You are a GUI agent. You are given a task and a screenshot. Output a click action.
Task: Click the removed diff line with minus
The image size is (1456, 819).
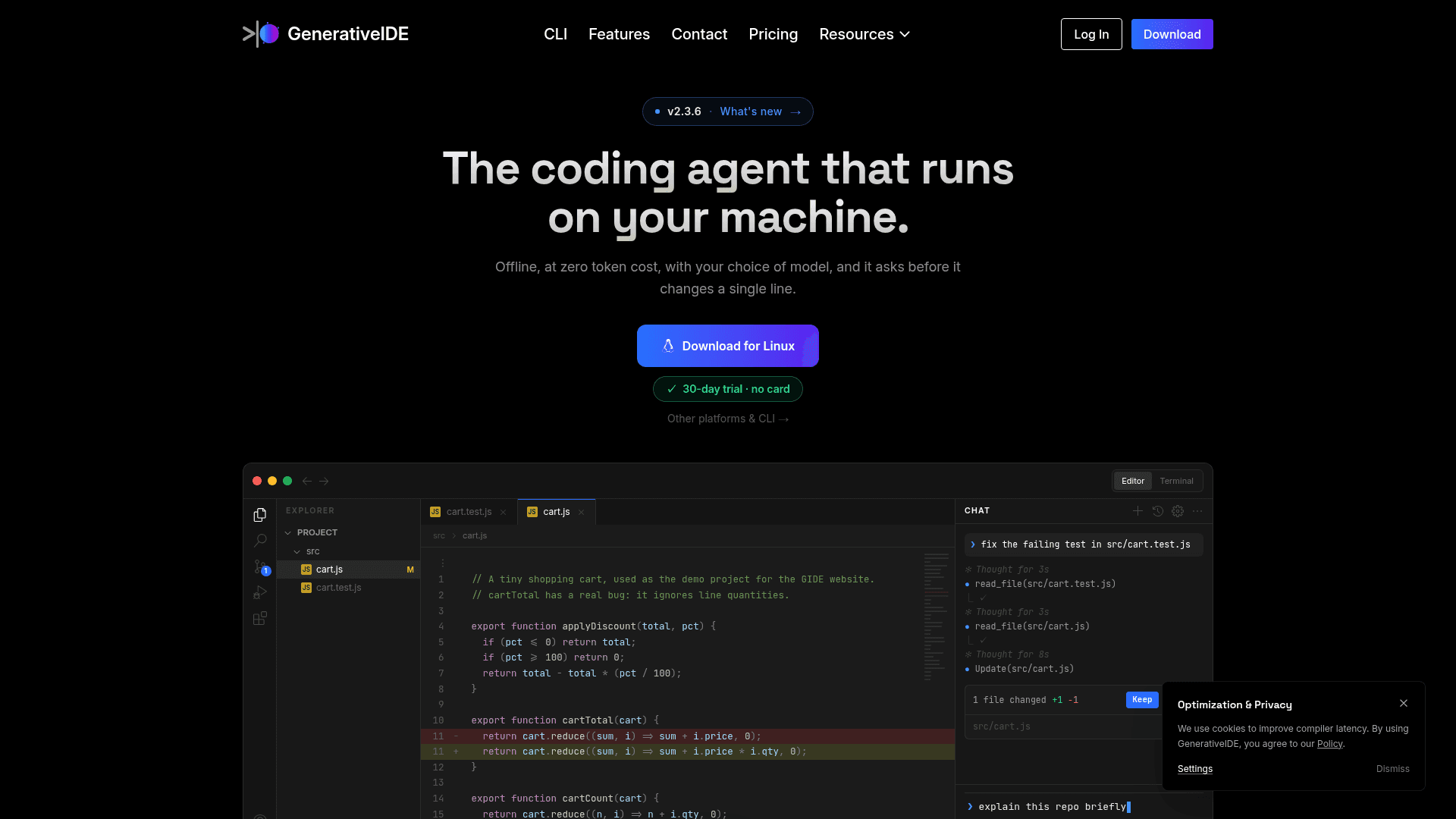[688, 736]
